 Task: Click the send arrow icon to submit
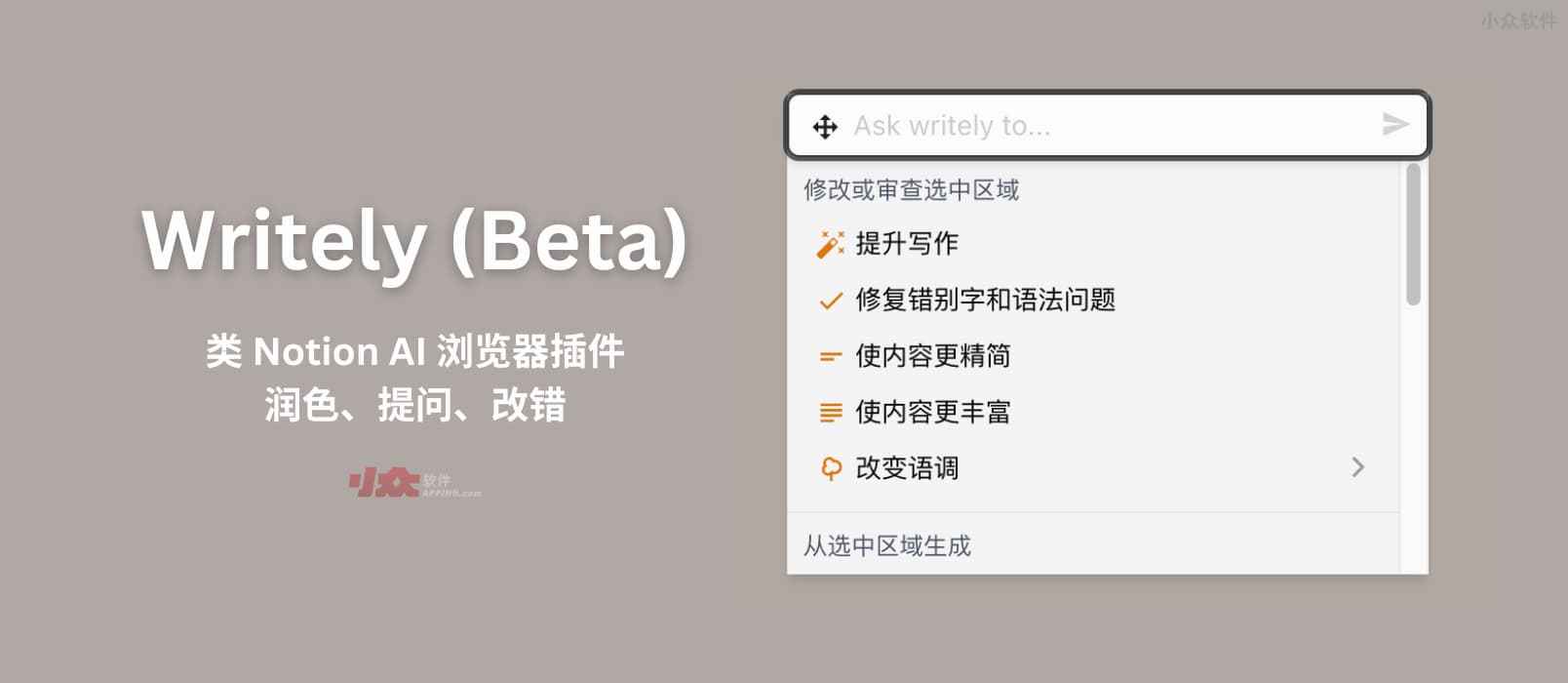tap(1396, 124)
